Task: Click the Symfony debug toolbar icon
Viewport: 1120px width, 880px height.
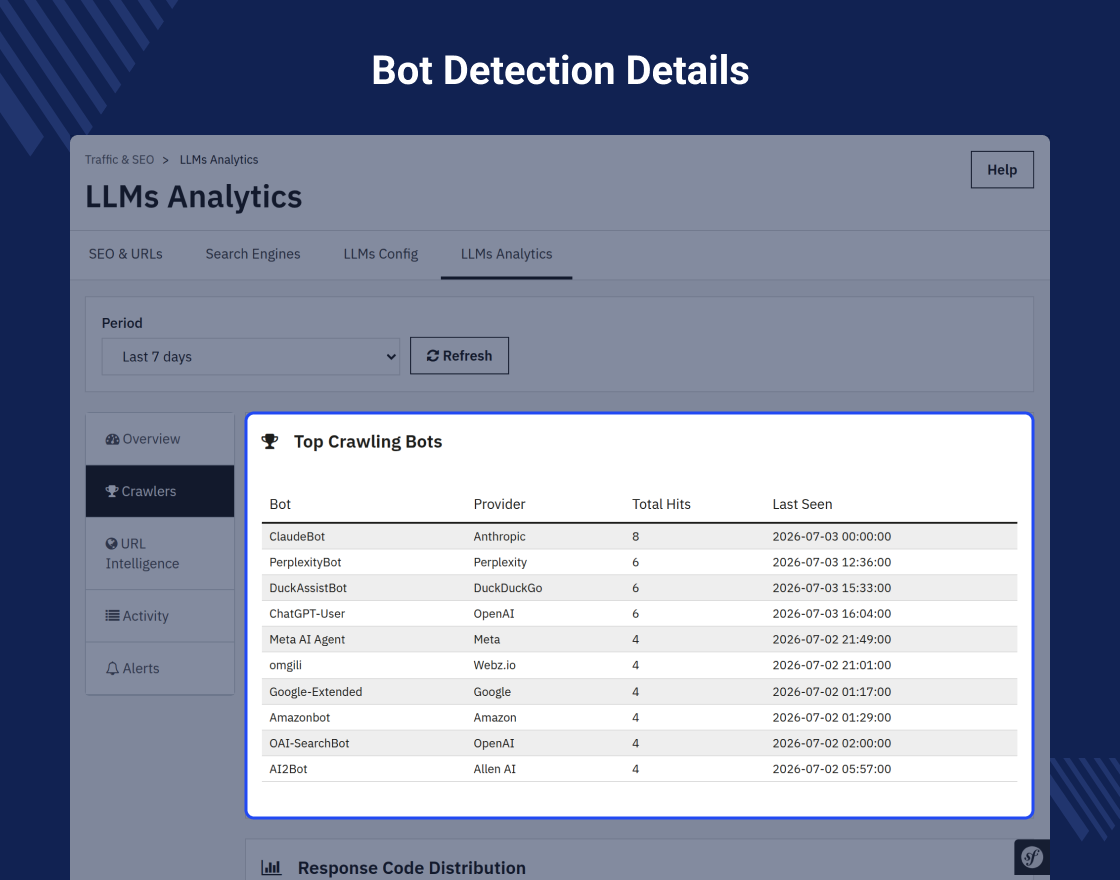Action: pyautogui.click(x=1032, y=856)
